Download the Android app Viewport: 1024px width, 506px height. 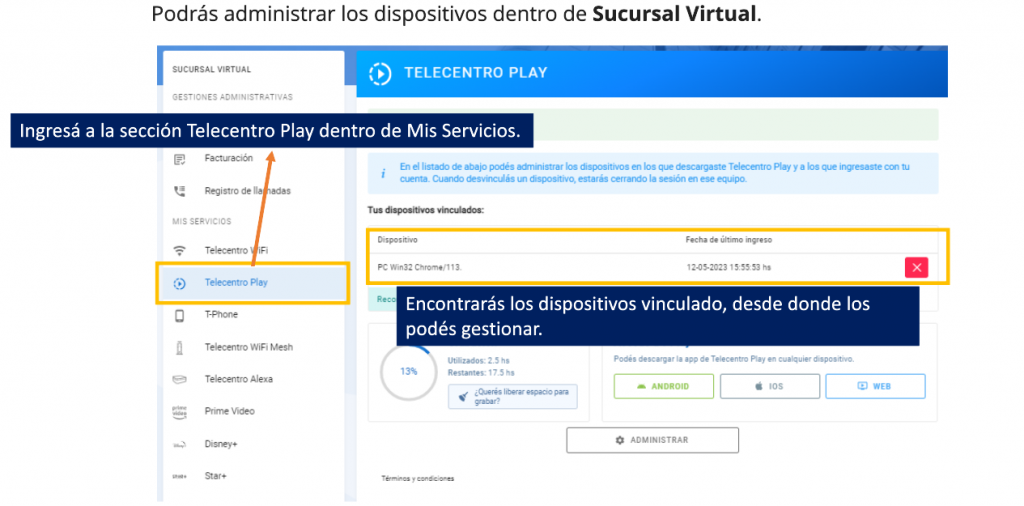664,386
